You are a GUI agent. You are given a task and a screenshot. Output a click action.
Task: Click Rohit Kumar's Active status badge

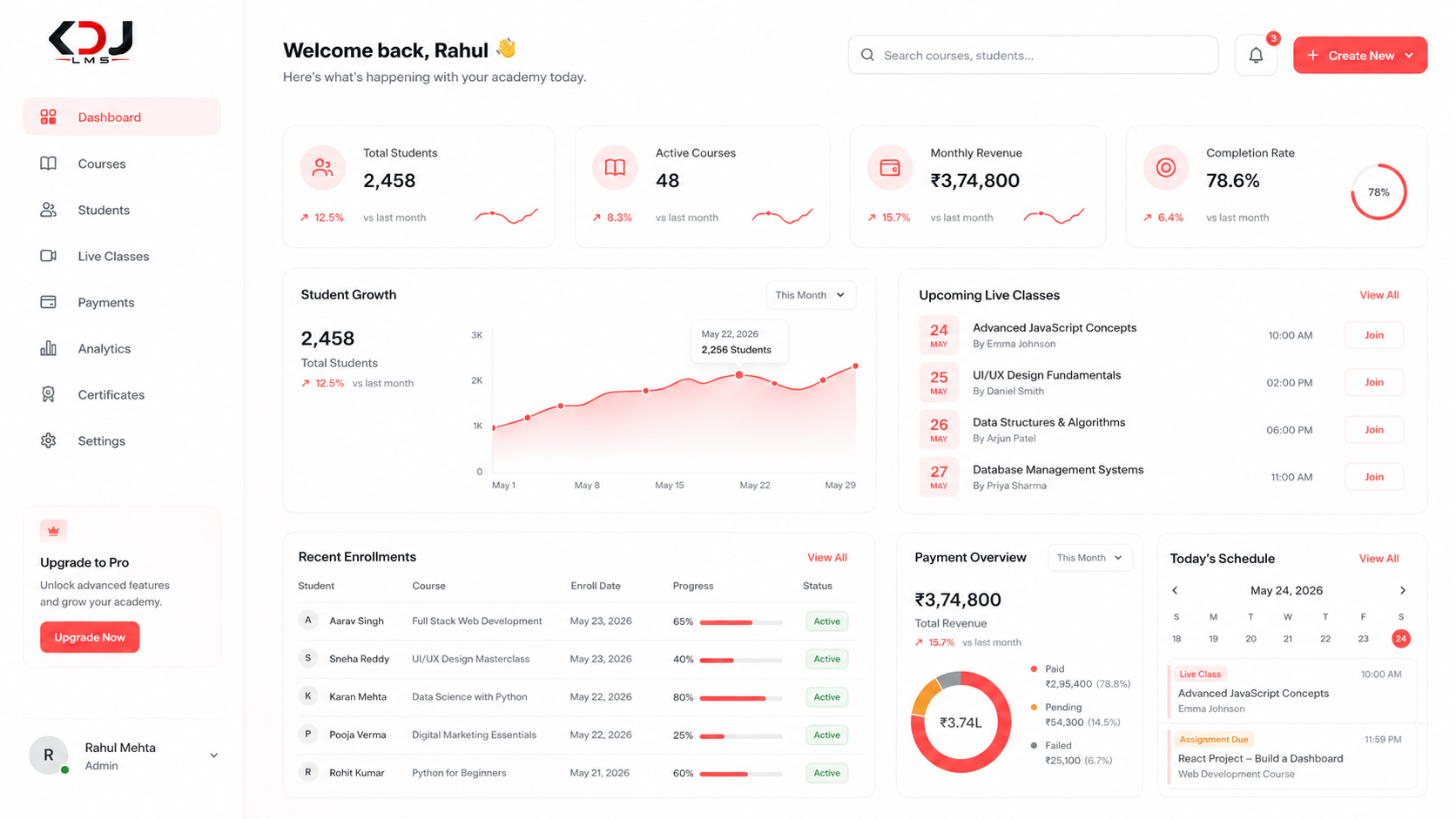click(826, 773)
